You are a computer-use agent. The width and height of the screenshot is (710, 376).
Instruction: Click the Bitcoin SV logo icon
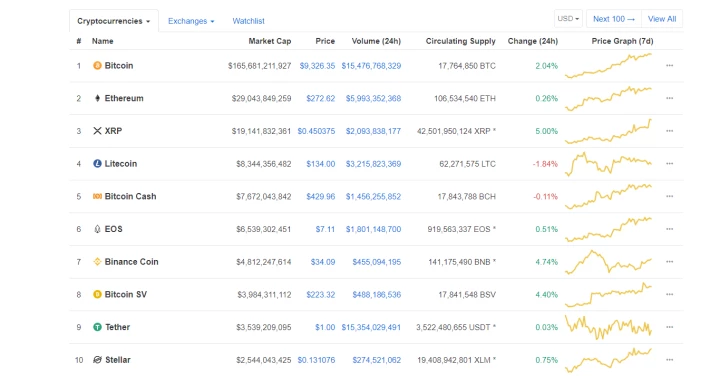click(x=97, y=294)
